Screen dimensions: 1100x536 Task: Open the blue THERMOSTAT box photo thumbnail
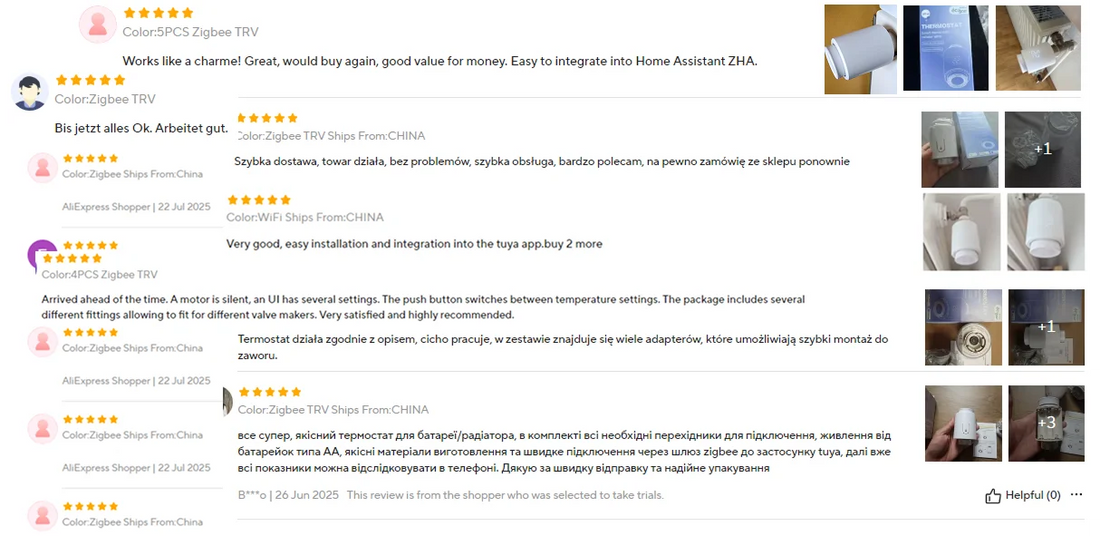point(945,48)
